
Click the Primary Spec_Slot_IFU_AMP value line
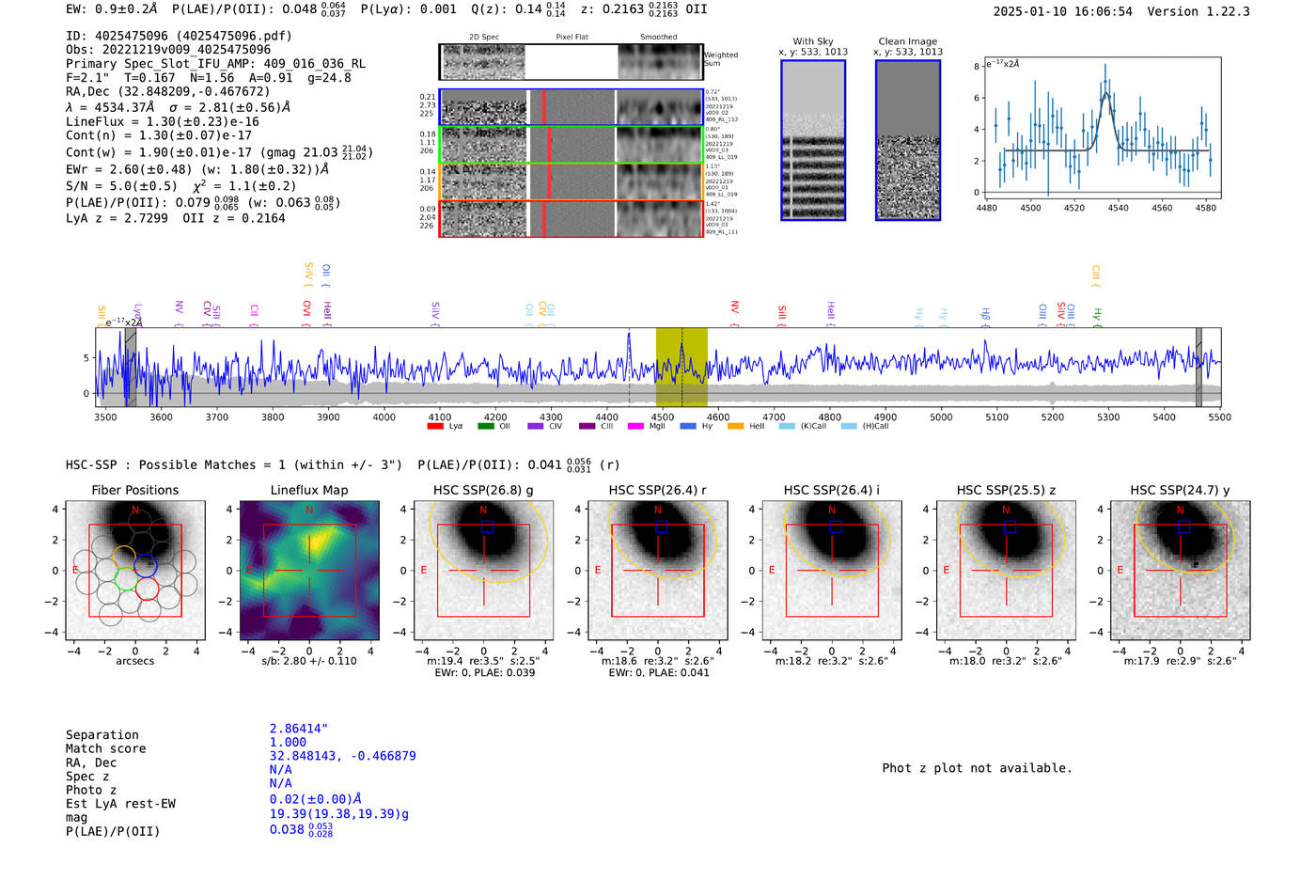click(215, 64)
